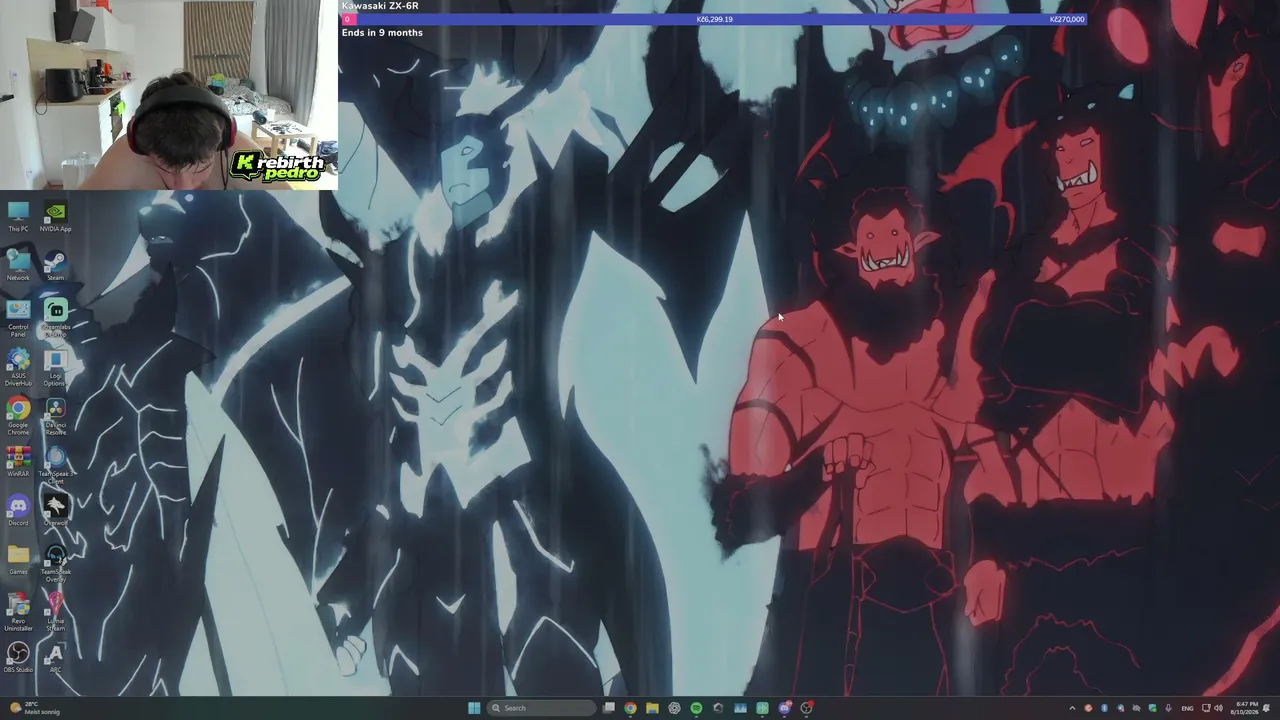Click the webcam overlay video

(169, 95)
